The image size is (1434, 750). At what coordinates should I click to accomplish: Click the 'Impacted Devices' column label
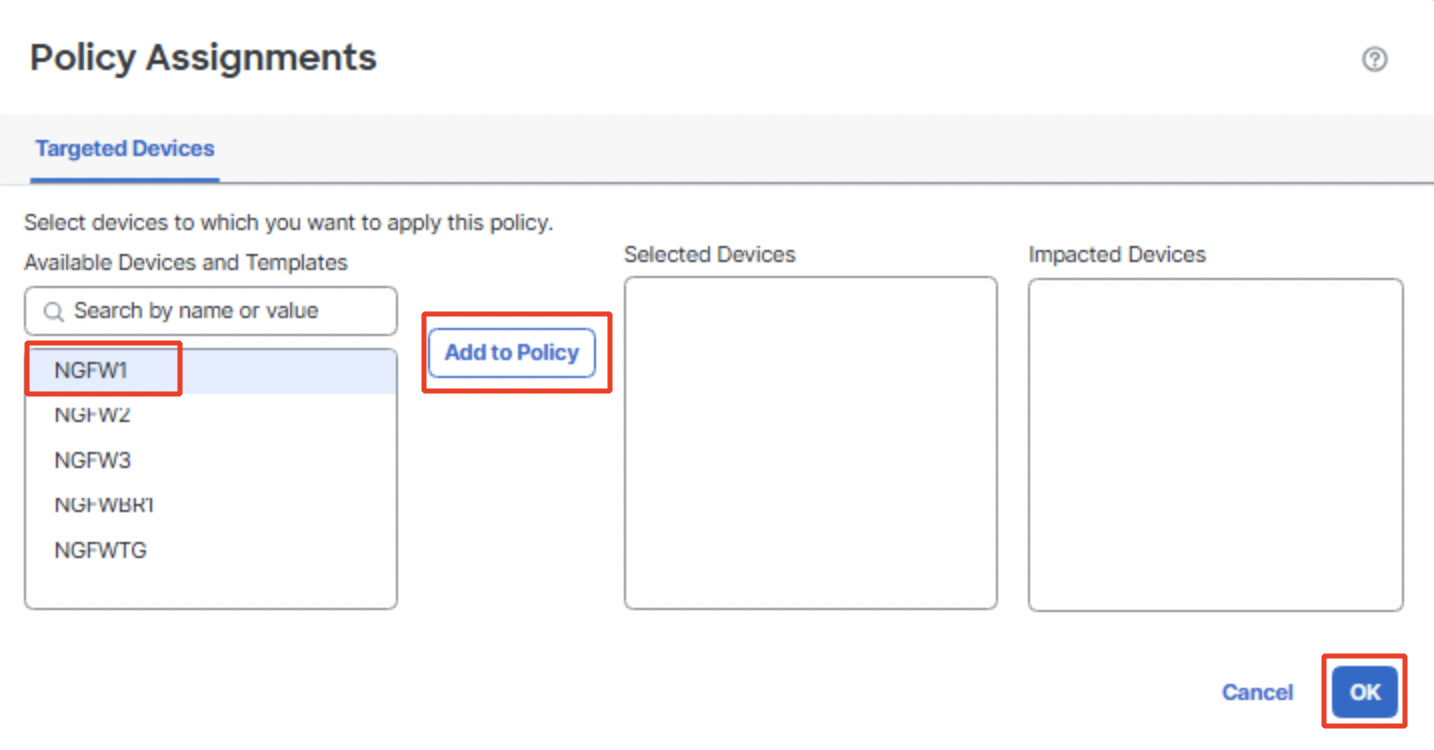click(1116, 255)
